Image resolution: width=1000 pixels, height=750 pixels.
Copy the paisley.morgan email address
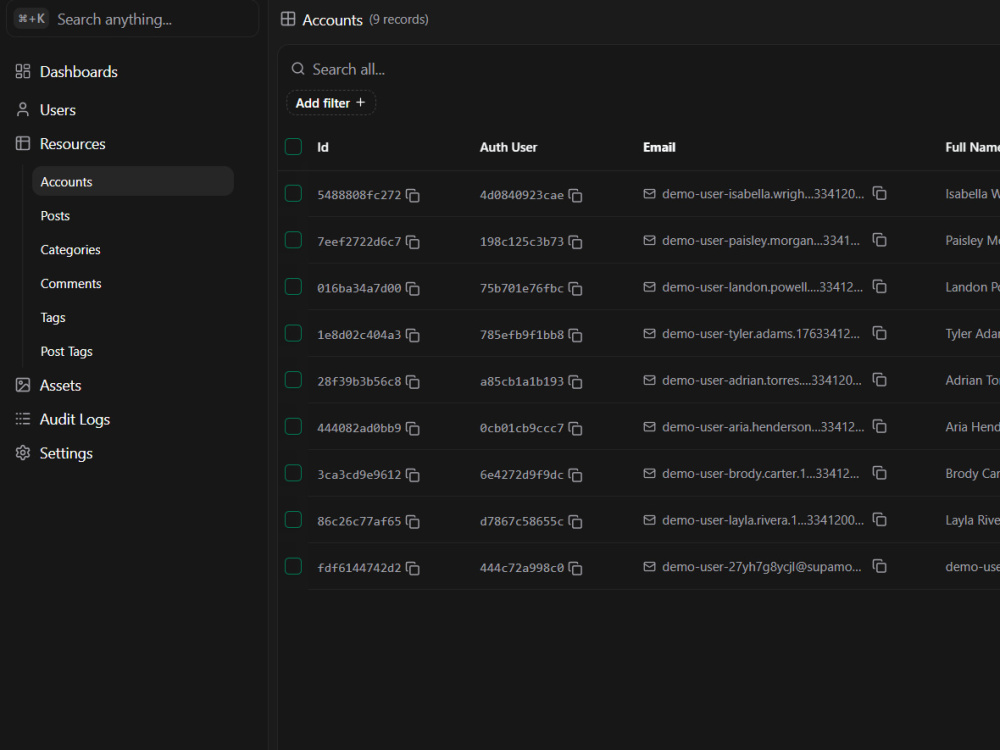(879, 240)
